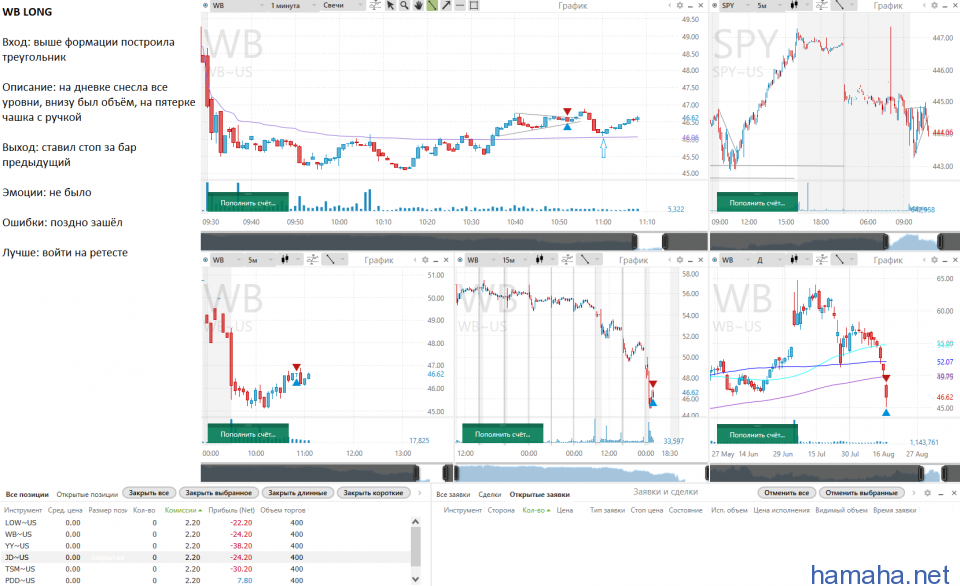Open SPY ticker dropdown
Image resolution: width=960 pixels, height=586 pixels.
tap(735, 6)
